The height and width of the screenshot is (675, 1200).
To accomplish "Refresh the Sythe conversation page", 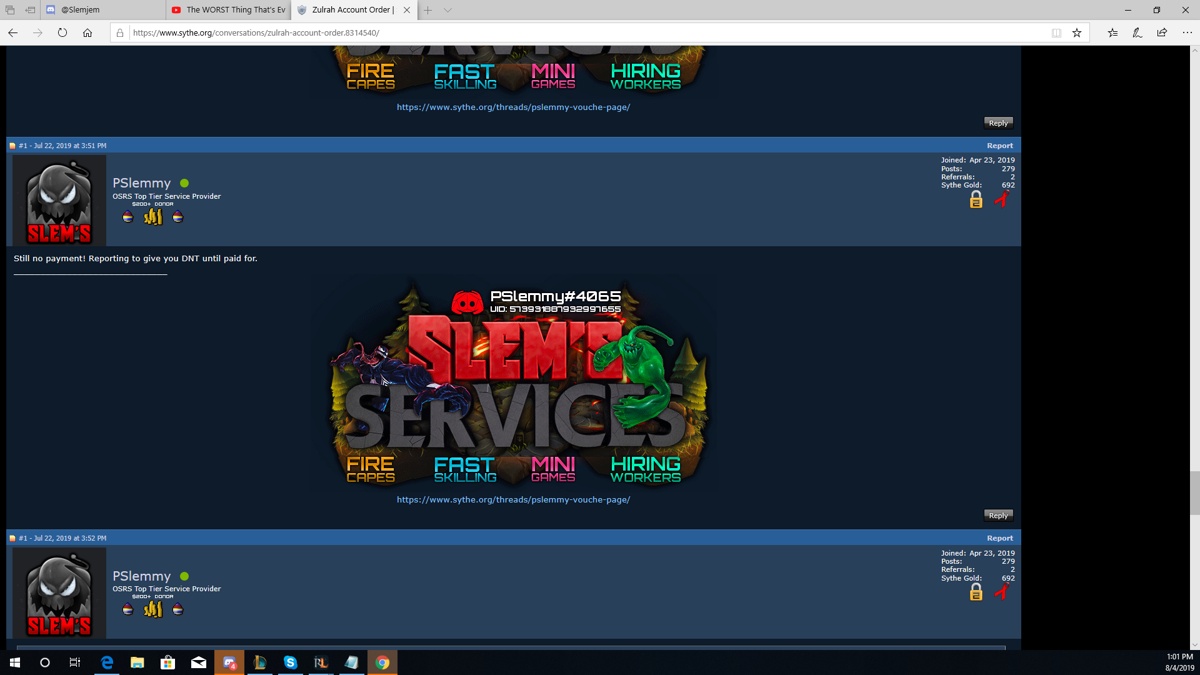I will click(62, 33).
